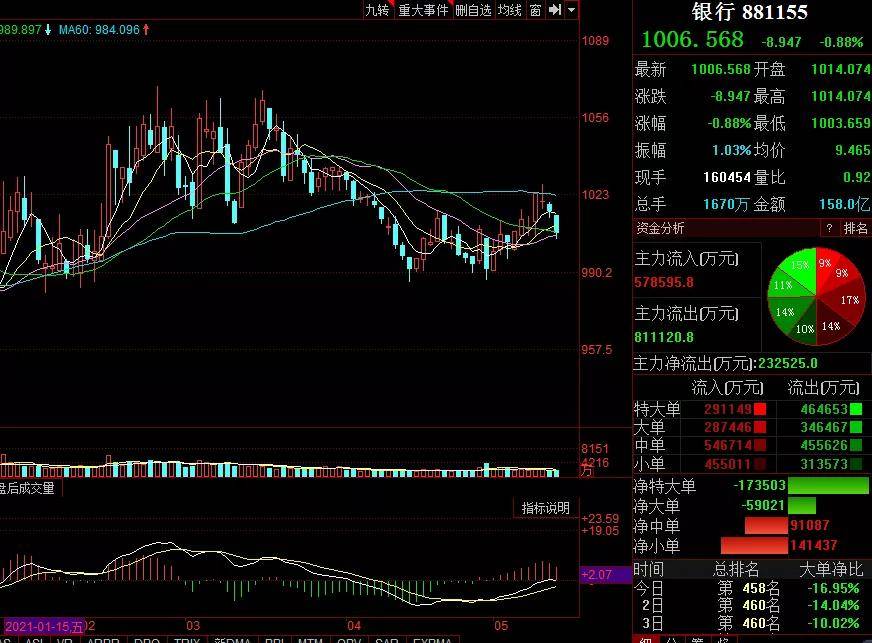This screenshot has width=872, height=643.
Task: Click the 九转 indicator button
Action: click(x=377, y=10)
